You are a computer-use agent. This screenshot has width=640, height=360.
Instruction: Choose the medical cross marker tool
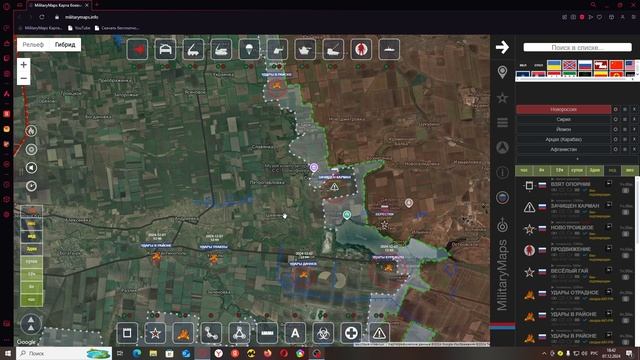pos(351,333)
